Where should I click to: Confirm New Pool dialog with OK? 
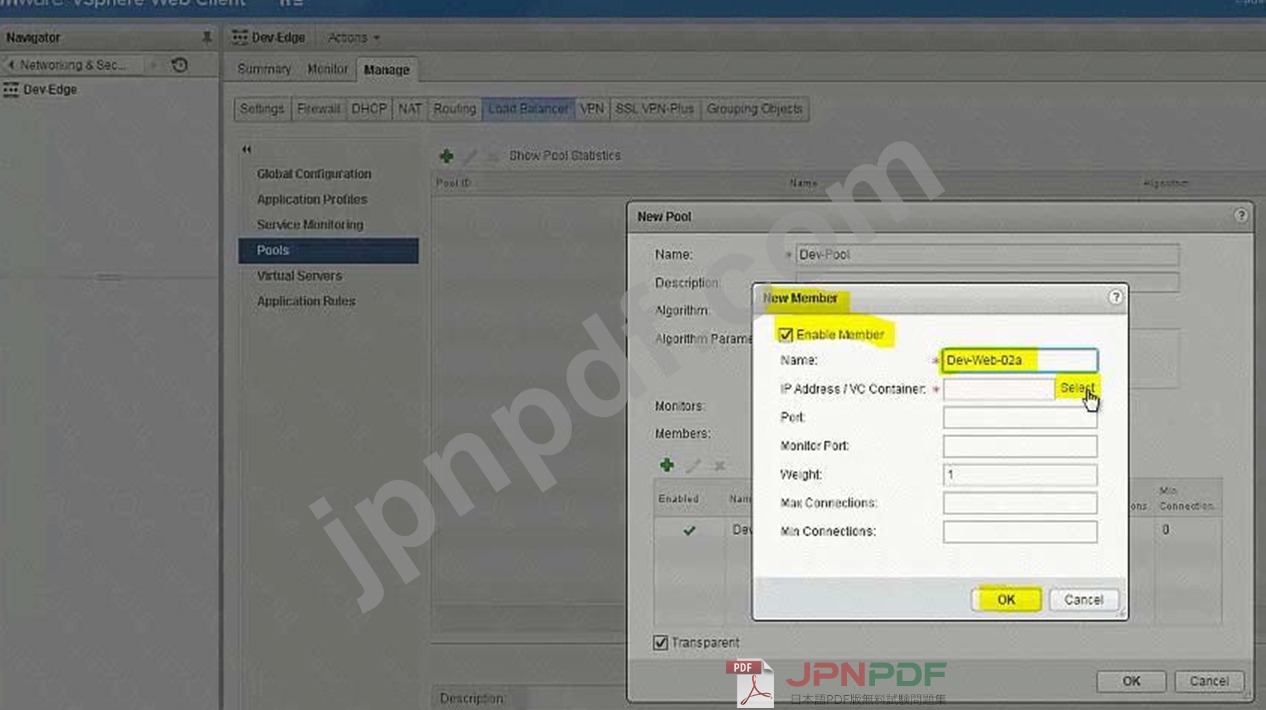pos(1131,681)
